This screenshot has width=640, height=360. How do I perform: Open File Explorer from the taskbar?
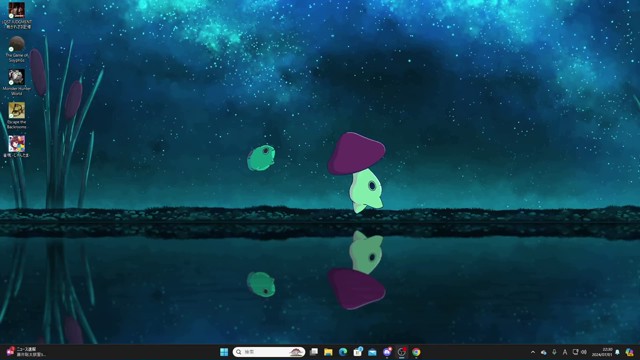click(328, 352)
